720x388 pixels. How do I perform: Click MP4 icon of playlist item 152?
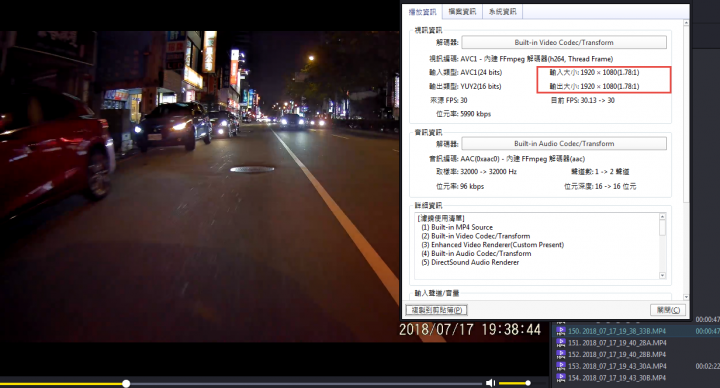point(561,354)
